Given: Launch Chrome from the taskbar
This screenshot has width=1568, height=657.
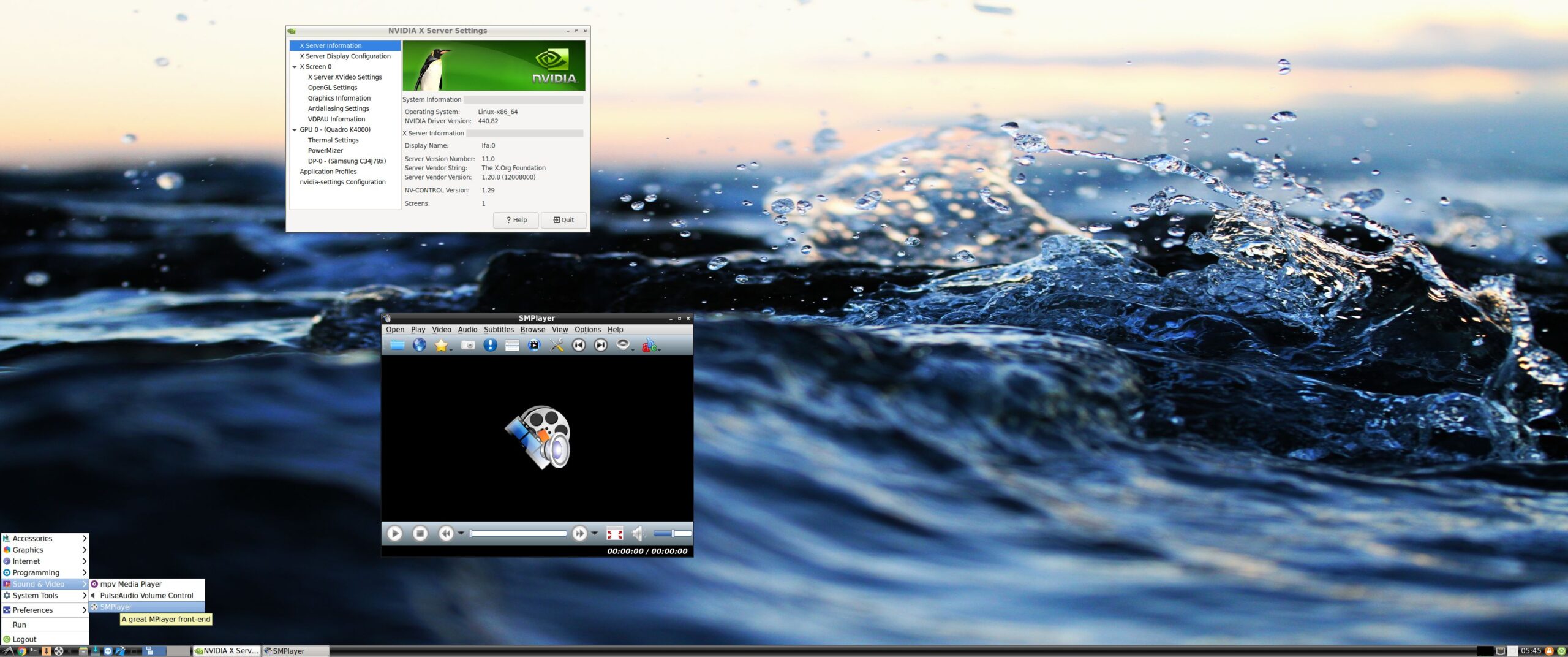Looking at the screenshot, I should point(22,651).
